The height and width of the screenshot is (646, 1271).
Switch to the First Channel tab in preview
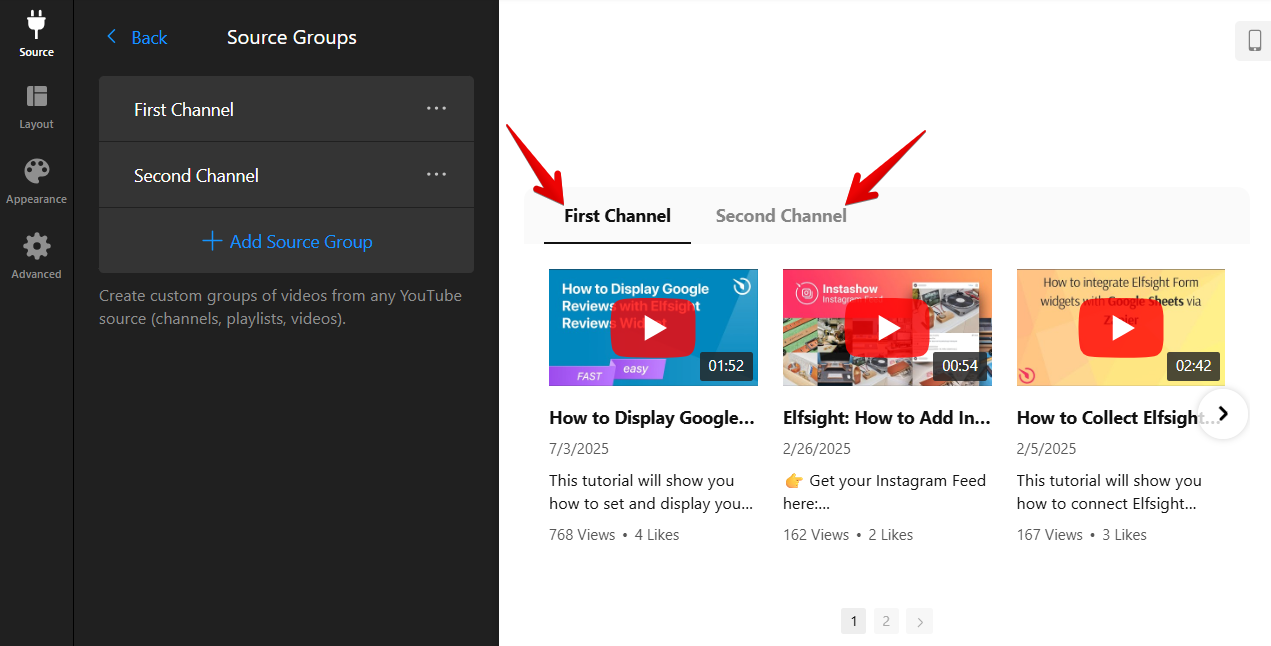point(617,216)
